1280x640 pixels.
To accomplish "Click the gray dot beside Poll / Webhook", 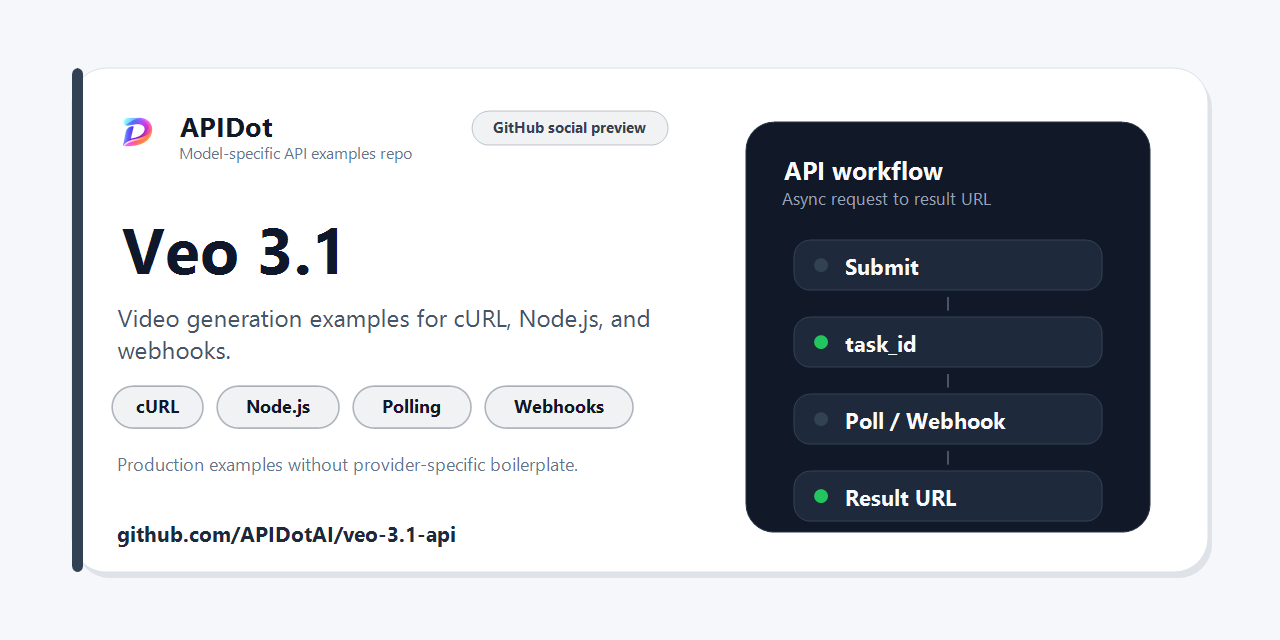I will point(821,419).
